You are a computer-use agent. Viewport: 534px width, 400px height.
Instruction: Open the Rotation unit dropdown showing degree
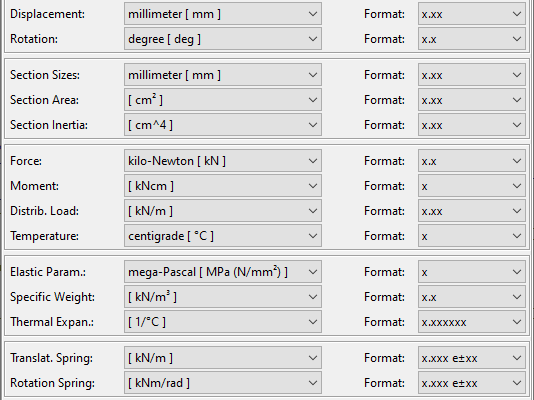223,39
